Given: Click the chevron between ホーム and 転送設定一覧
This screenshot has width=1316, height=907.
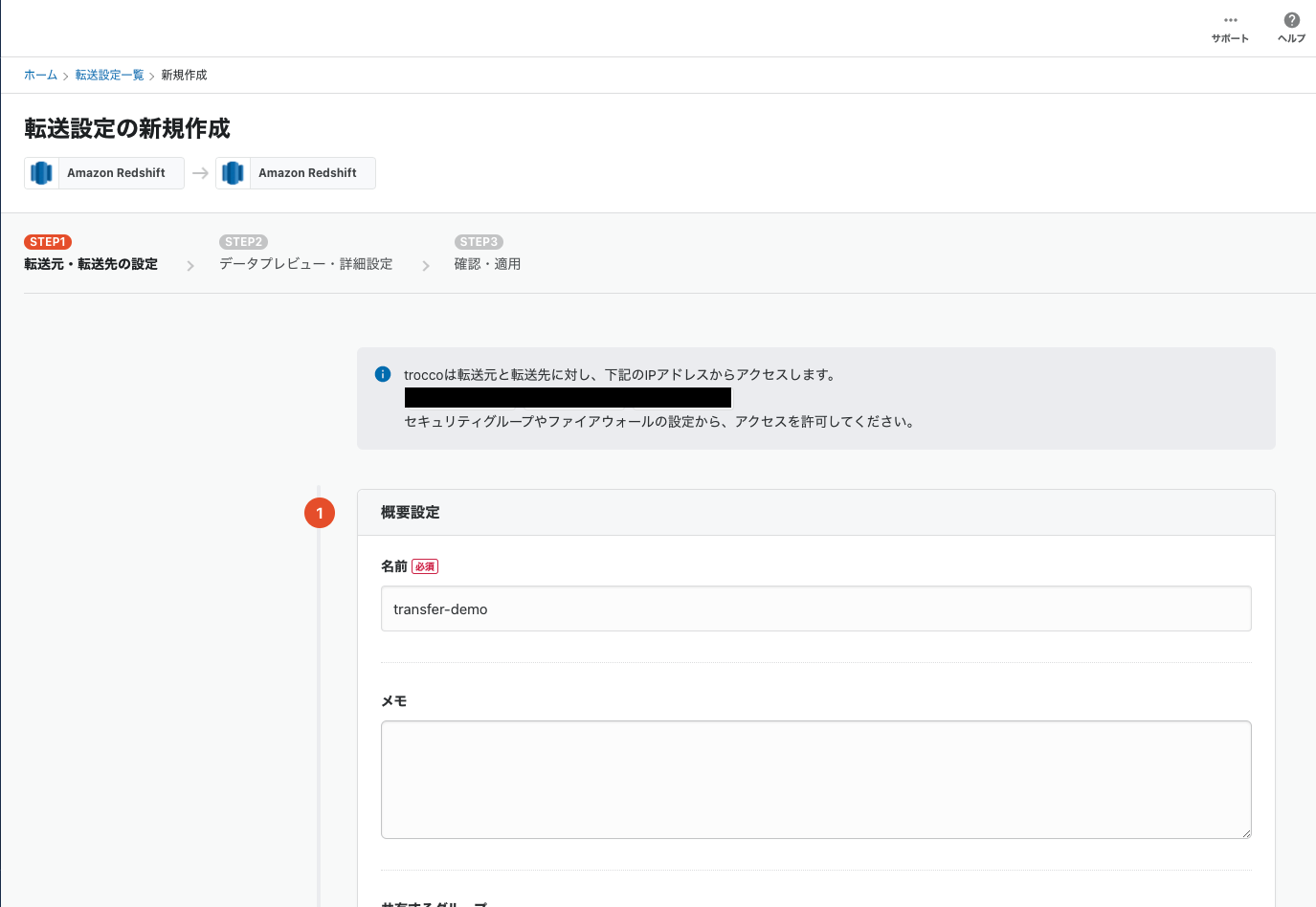Looking at the screenshot, I should click(64, 75).
